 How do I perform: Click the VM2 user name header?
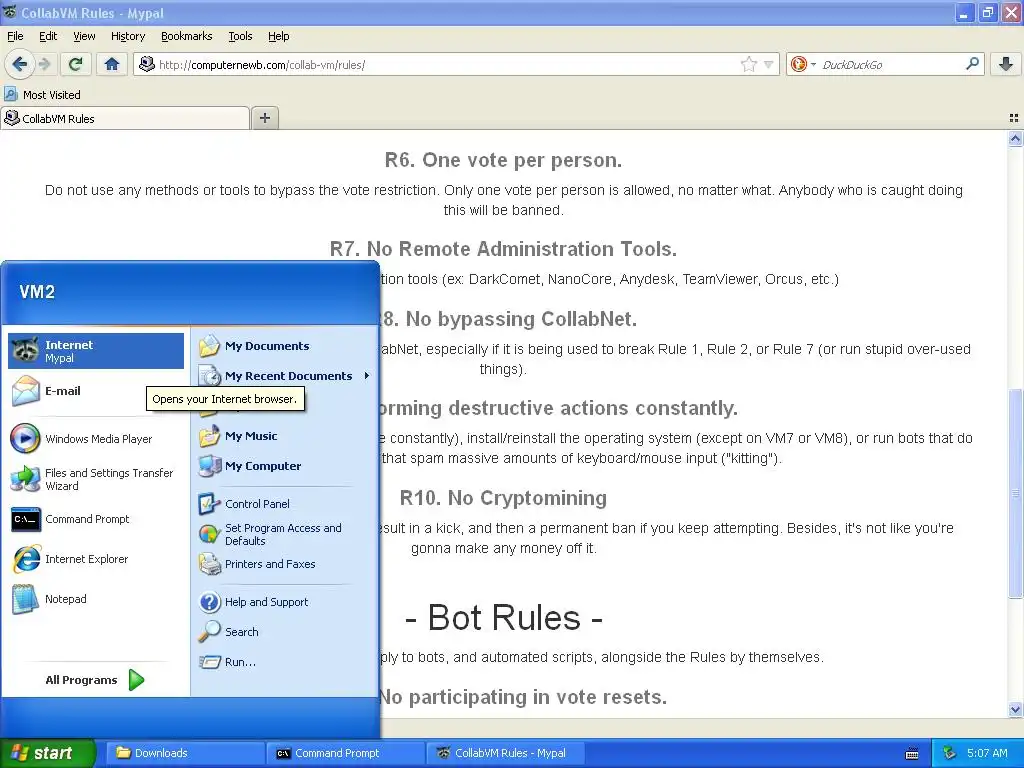coord(37,292)
